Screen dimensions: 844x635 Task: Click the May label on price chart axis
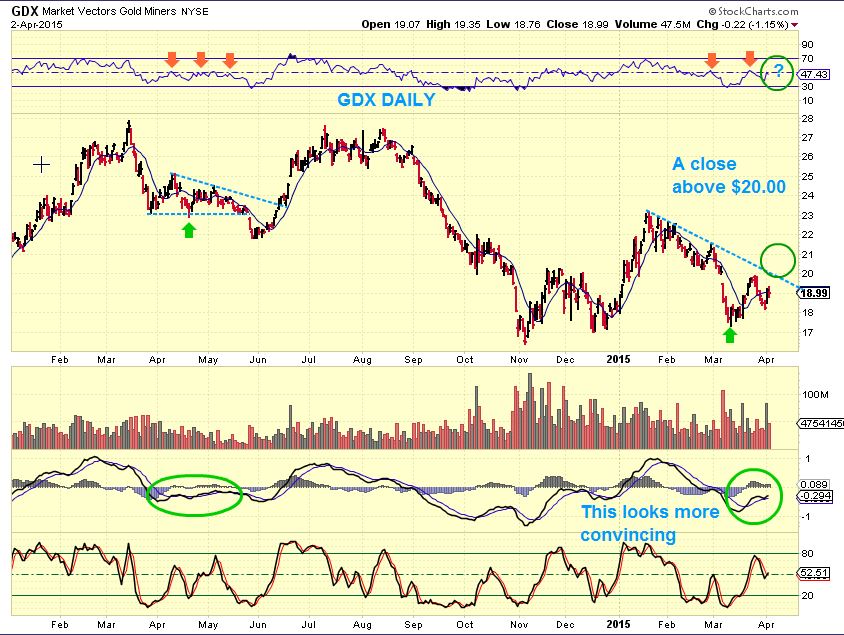(x=208, y=359)
